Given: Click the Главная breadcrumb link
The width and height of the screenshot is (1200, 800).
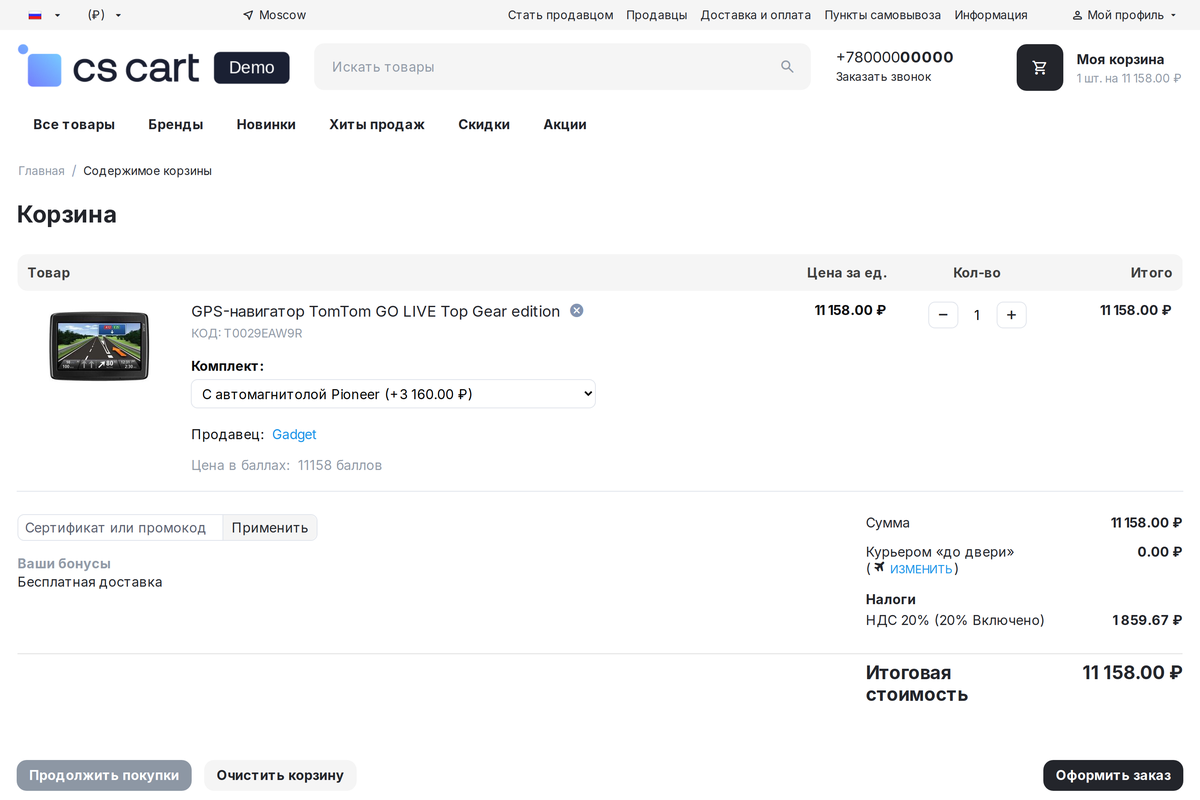Looking at the screenshot, I should (x=41, y=171).
